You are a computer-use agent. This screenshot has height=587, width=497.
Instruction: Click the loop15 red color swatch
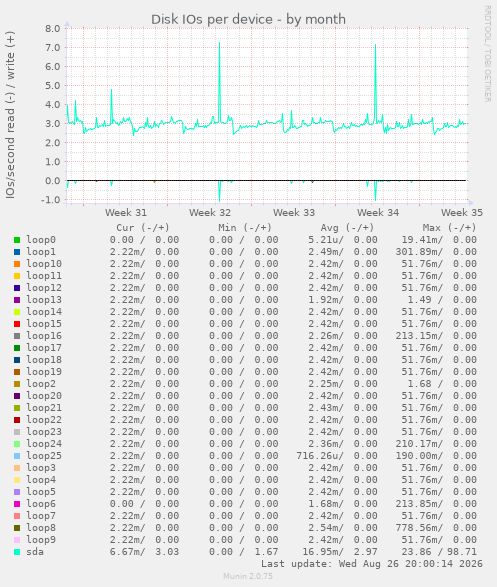tap(17, 324)
